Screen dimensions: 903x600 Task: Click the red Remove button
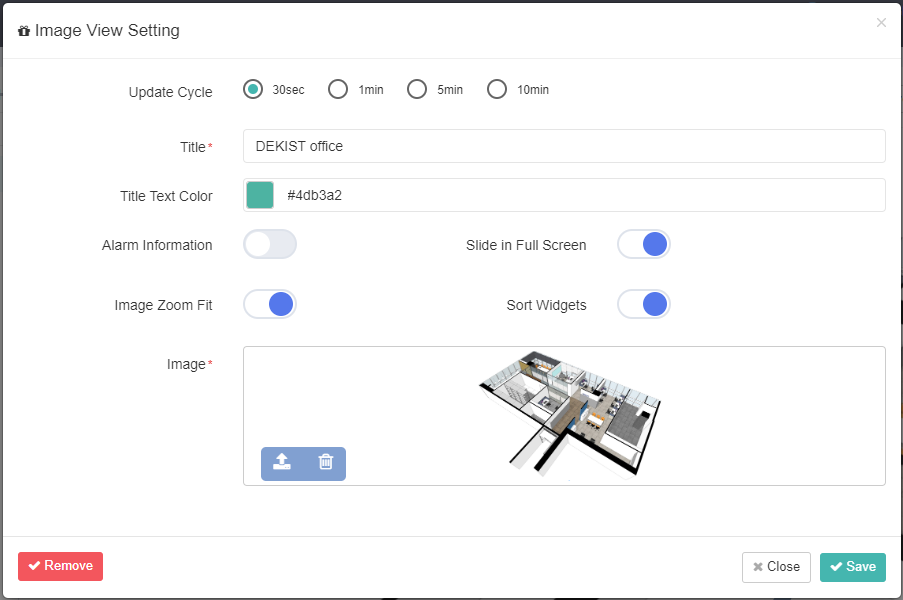pyautogui.click(x=60, y=566)
